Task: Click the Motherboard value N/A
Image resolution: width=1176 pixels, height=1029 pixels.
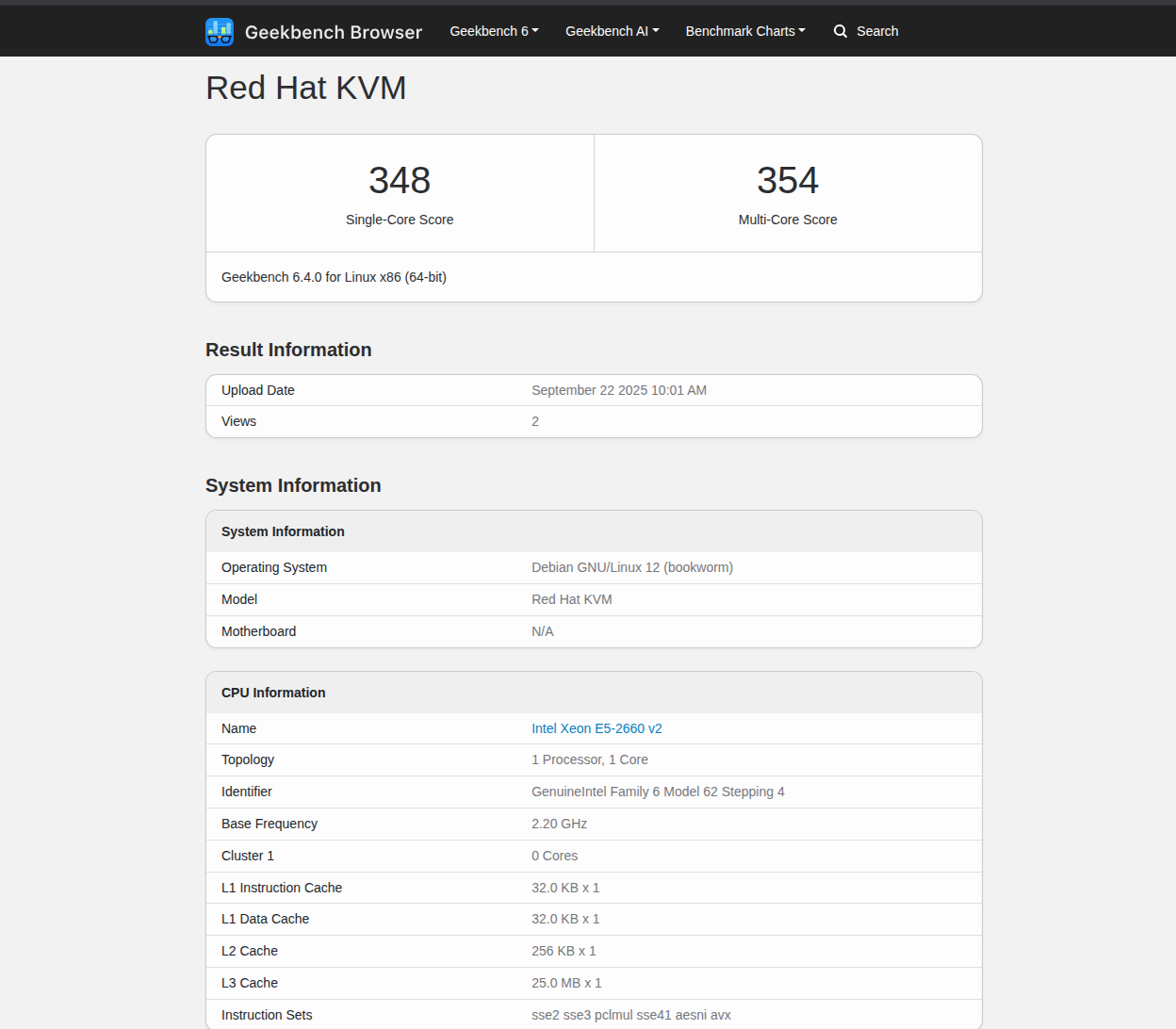Action: (543, 631)
